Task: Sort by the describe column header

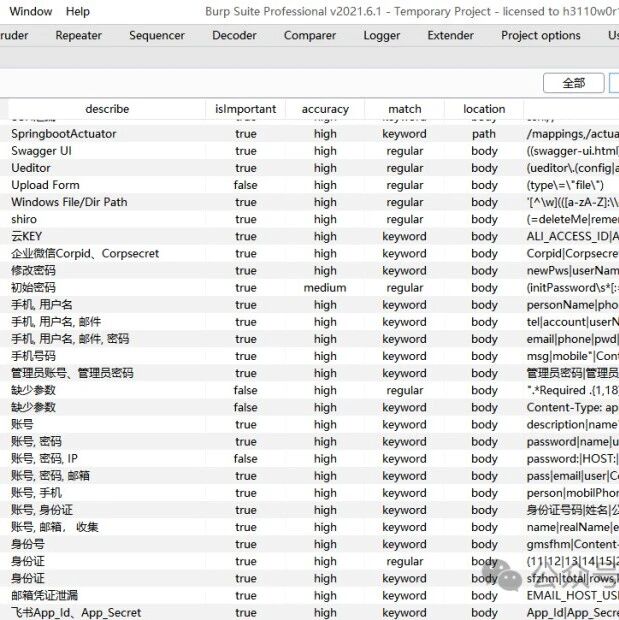Action: pyautogui.click(x=107, y=109)
